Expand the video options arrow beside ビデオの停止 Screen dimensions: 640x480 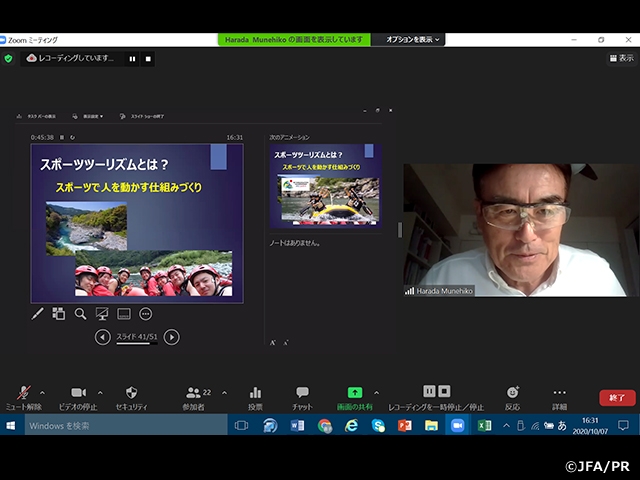tap(100, 392)
